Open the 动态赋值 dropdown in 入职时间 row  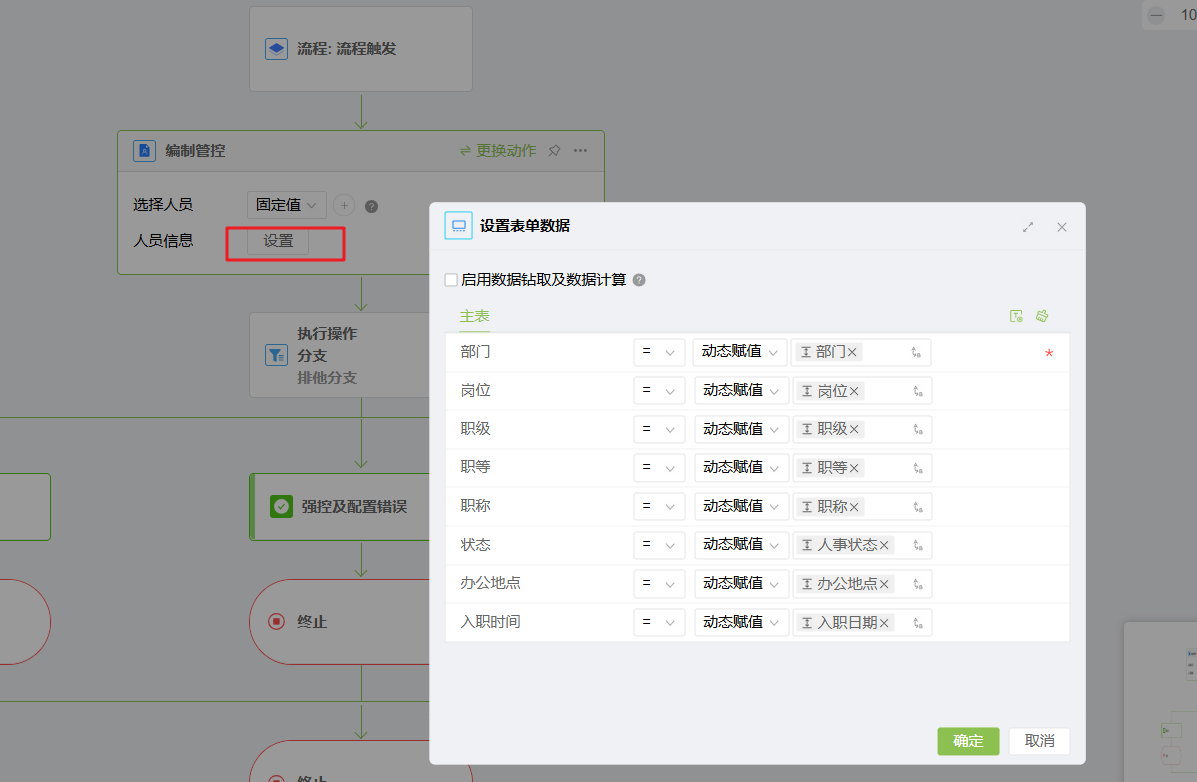tap(740, 623)
